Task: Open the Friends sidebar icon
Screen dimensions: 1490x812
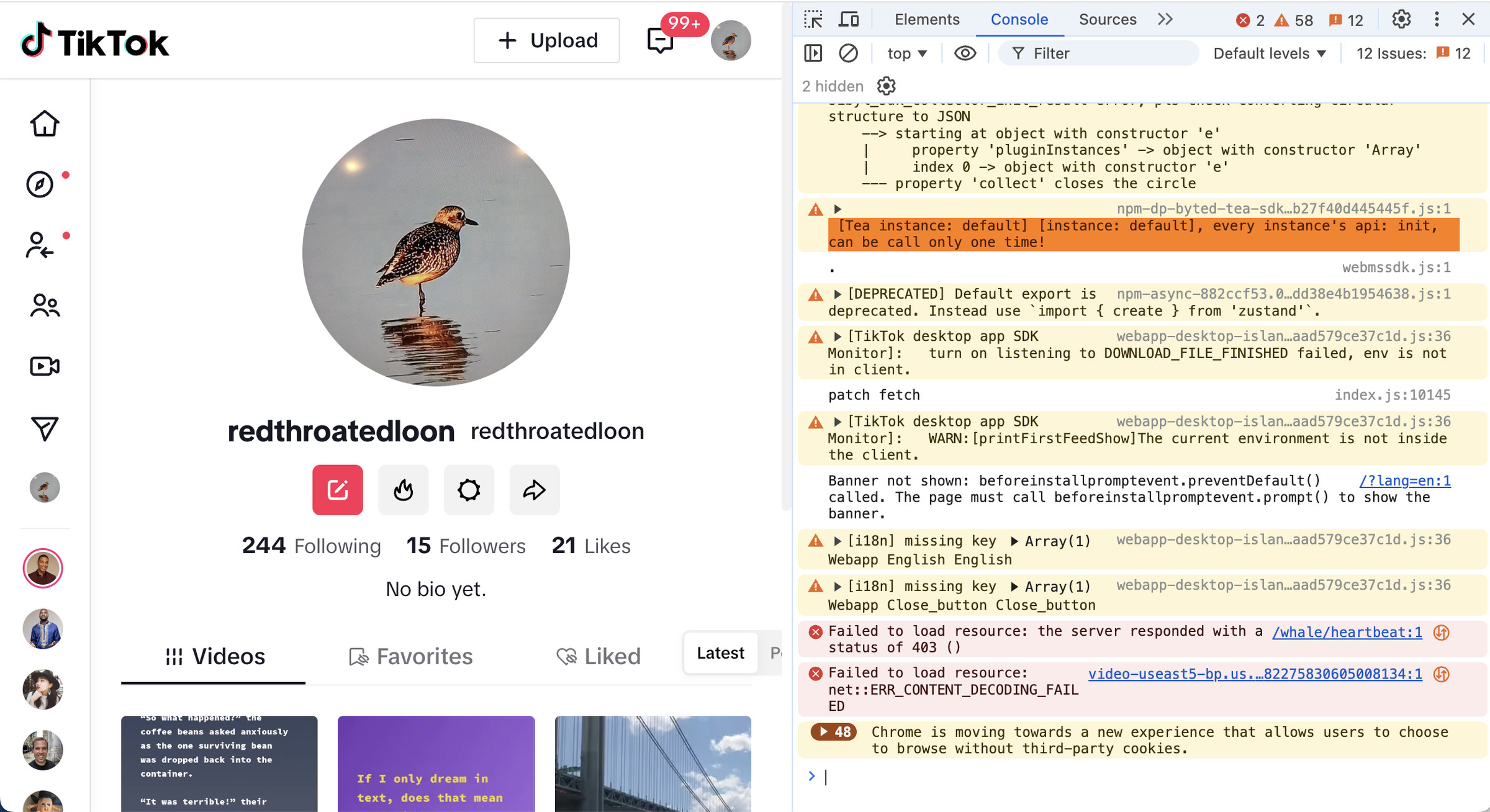Action: tap(45, 305)
